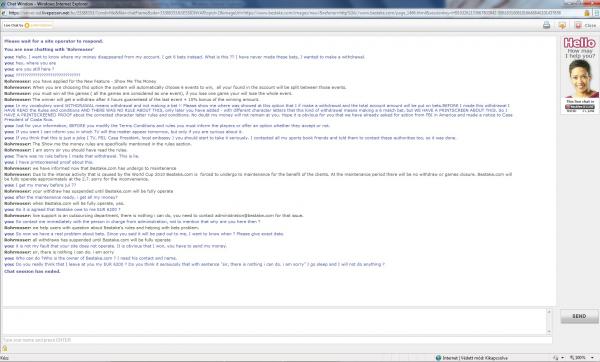Click the Internet zone globe icon
This screenshot has height=362, width=600.
coord(438,358)
